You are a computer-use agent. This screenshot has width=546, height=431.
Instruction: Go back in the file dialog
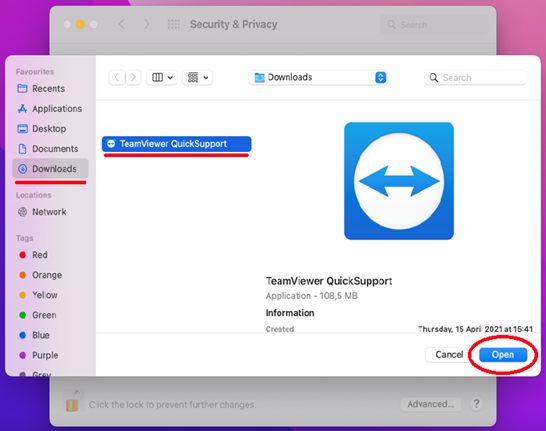pos(117,77)
